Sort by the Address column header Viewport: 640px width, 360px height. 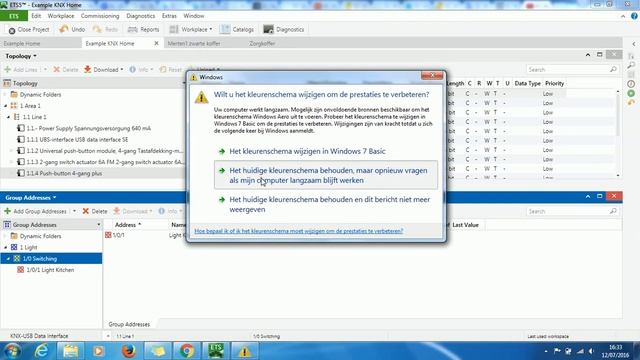(128, 225)
